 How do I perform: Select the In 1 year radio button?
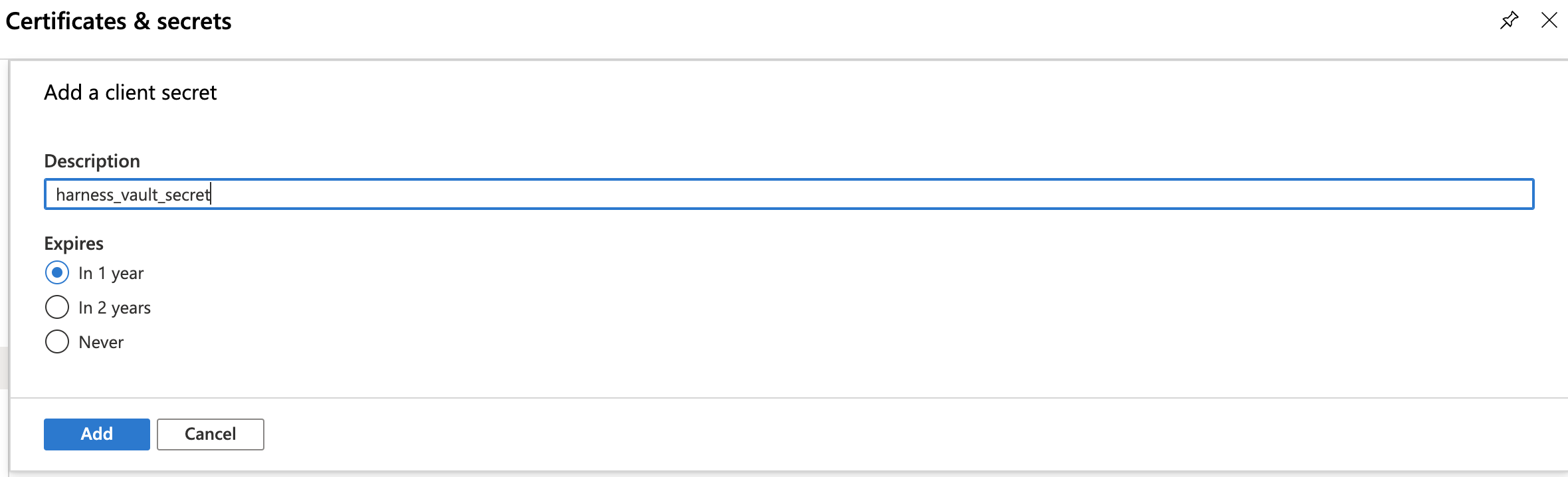click(x=57, y=272)
